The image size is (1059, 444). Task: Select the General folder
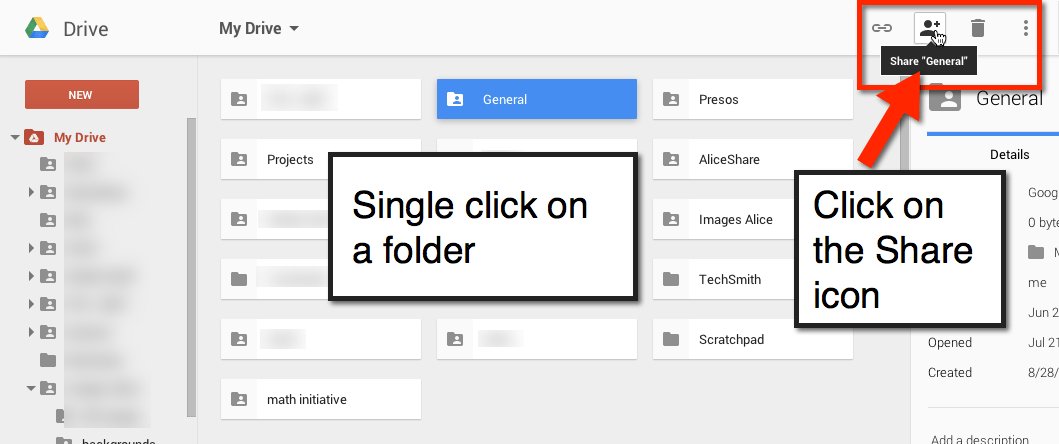click(536, 100)
